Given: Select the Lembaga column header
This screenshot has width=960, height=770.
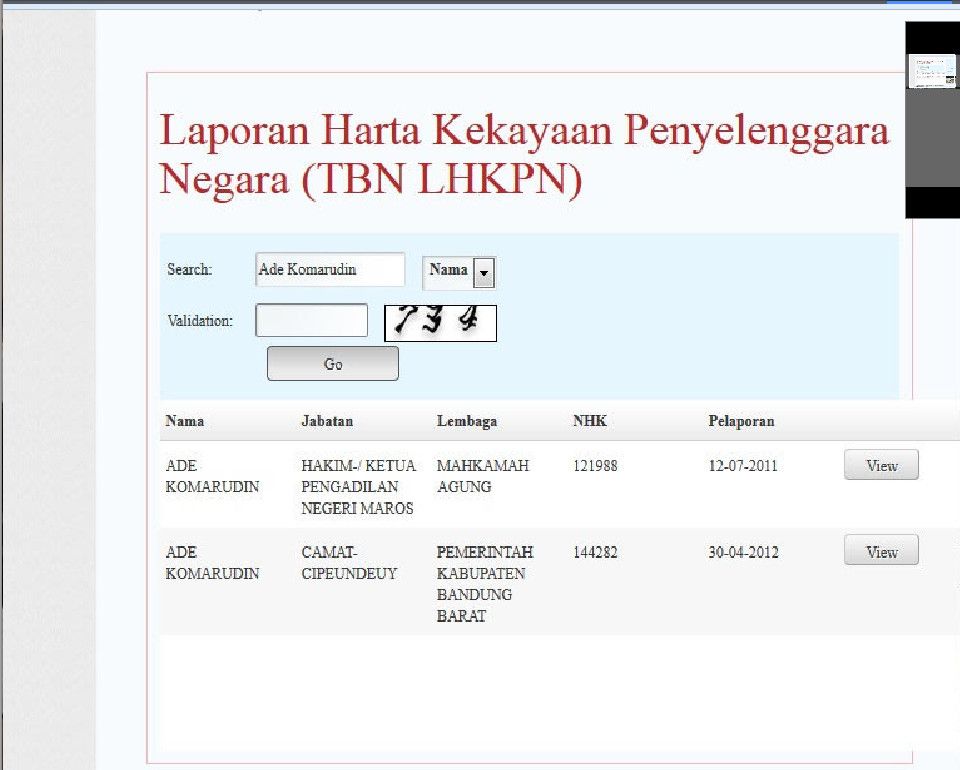Looking at the screenshot, I should [x=467, y=421].
